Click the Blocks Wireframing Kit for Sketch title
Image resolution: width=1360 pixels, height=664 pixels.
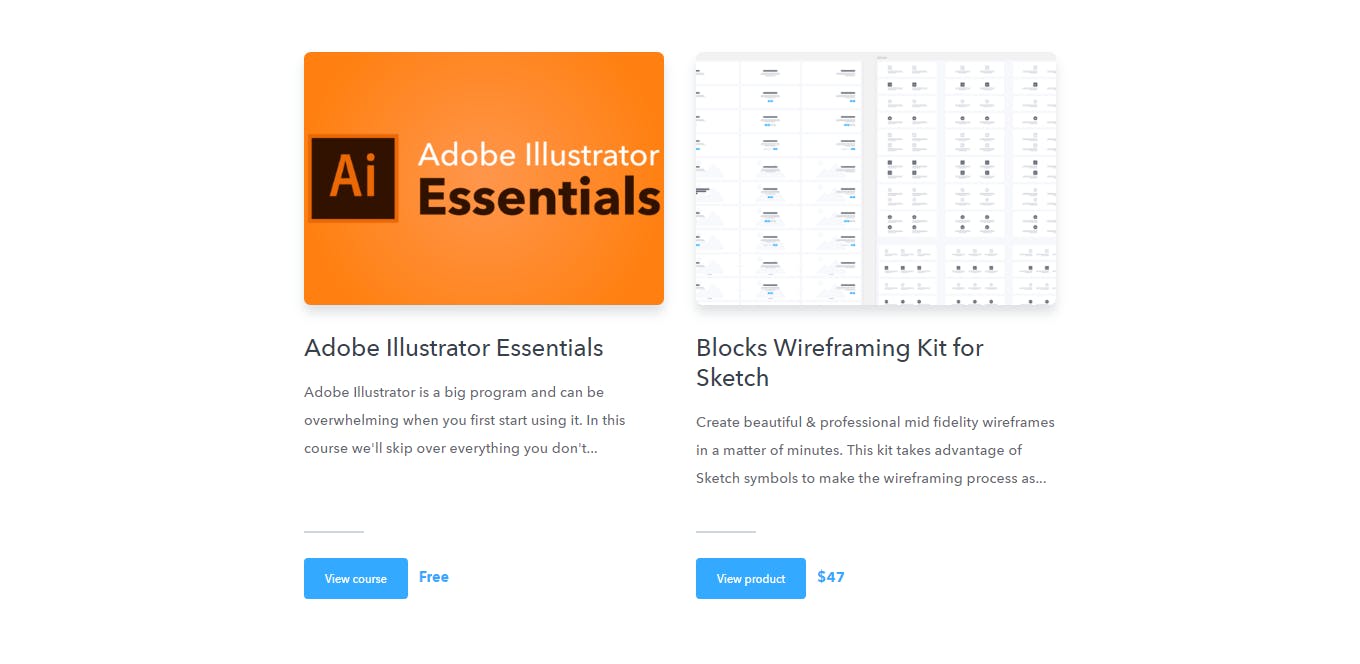pos(840,363)
